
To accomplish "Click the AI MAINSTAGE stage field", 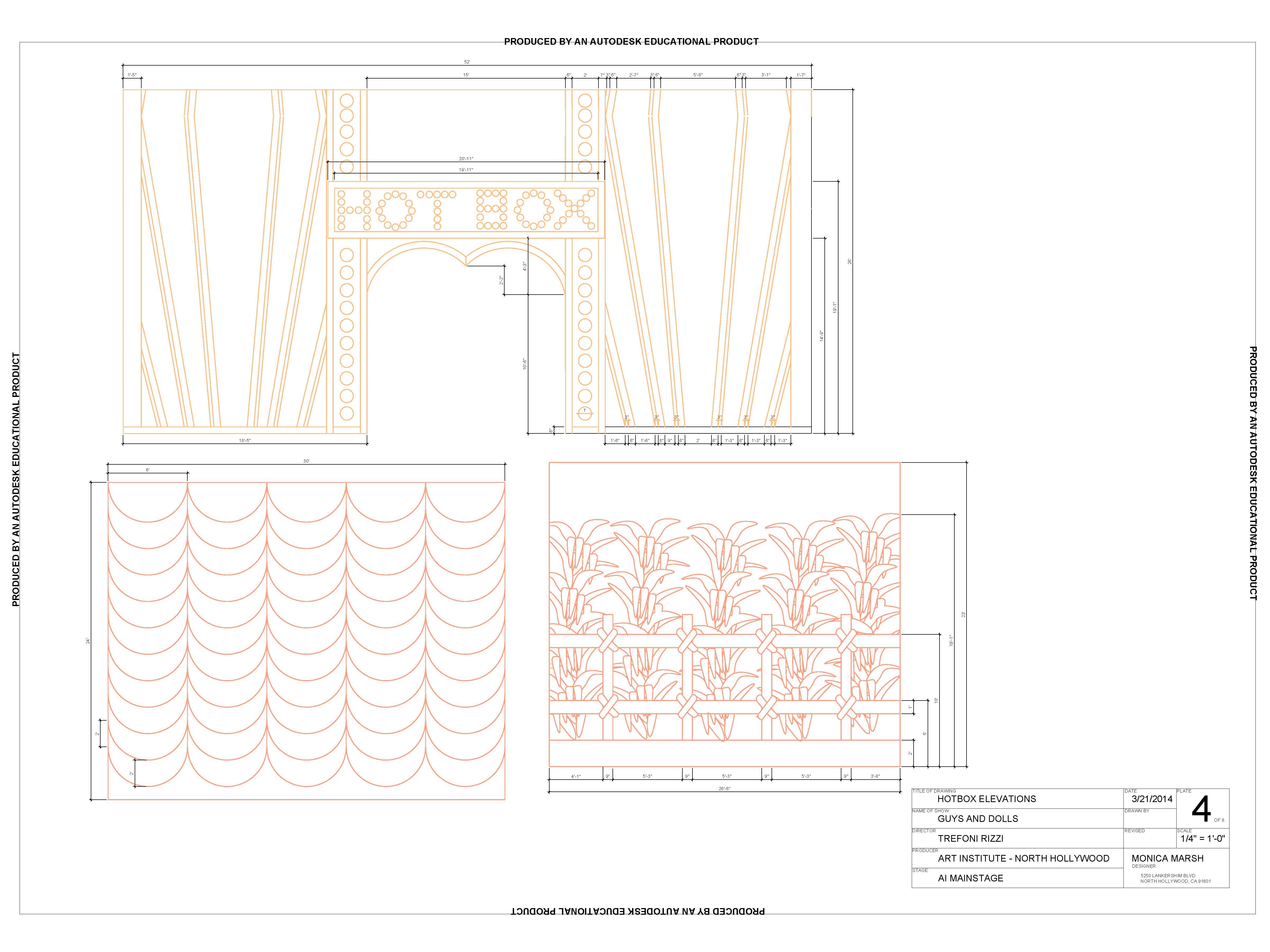I will click(970, 878).
